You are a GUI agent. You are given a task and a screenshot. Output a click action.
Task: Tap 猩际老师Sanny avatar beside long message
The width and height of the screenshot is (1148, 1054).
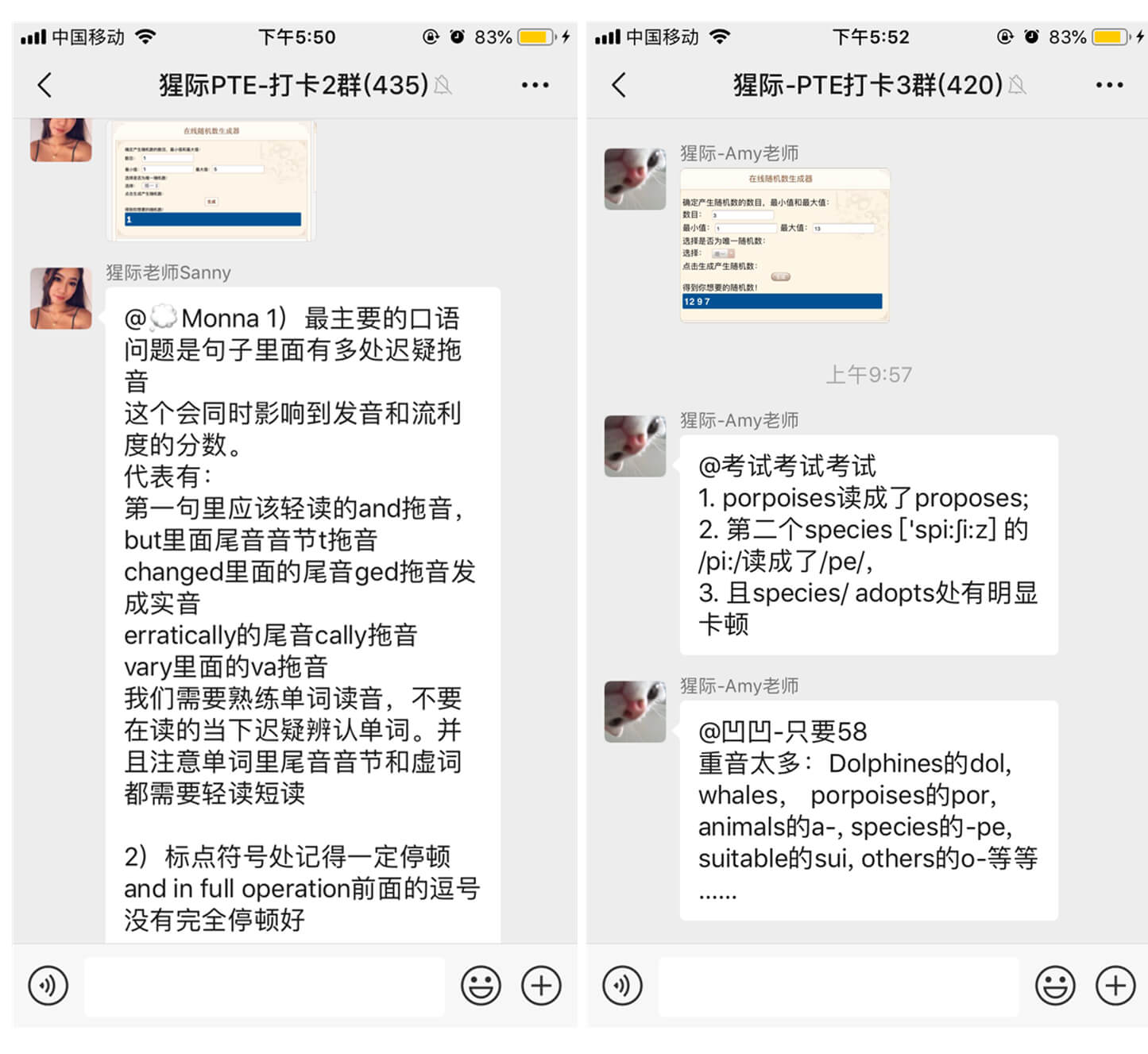click(61, 298)
